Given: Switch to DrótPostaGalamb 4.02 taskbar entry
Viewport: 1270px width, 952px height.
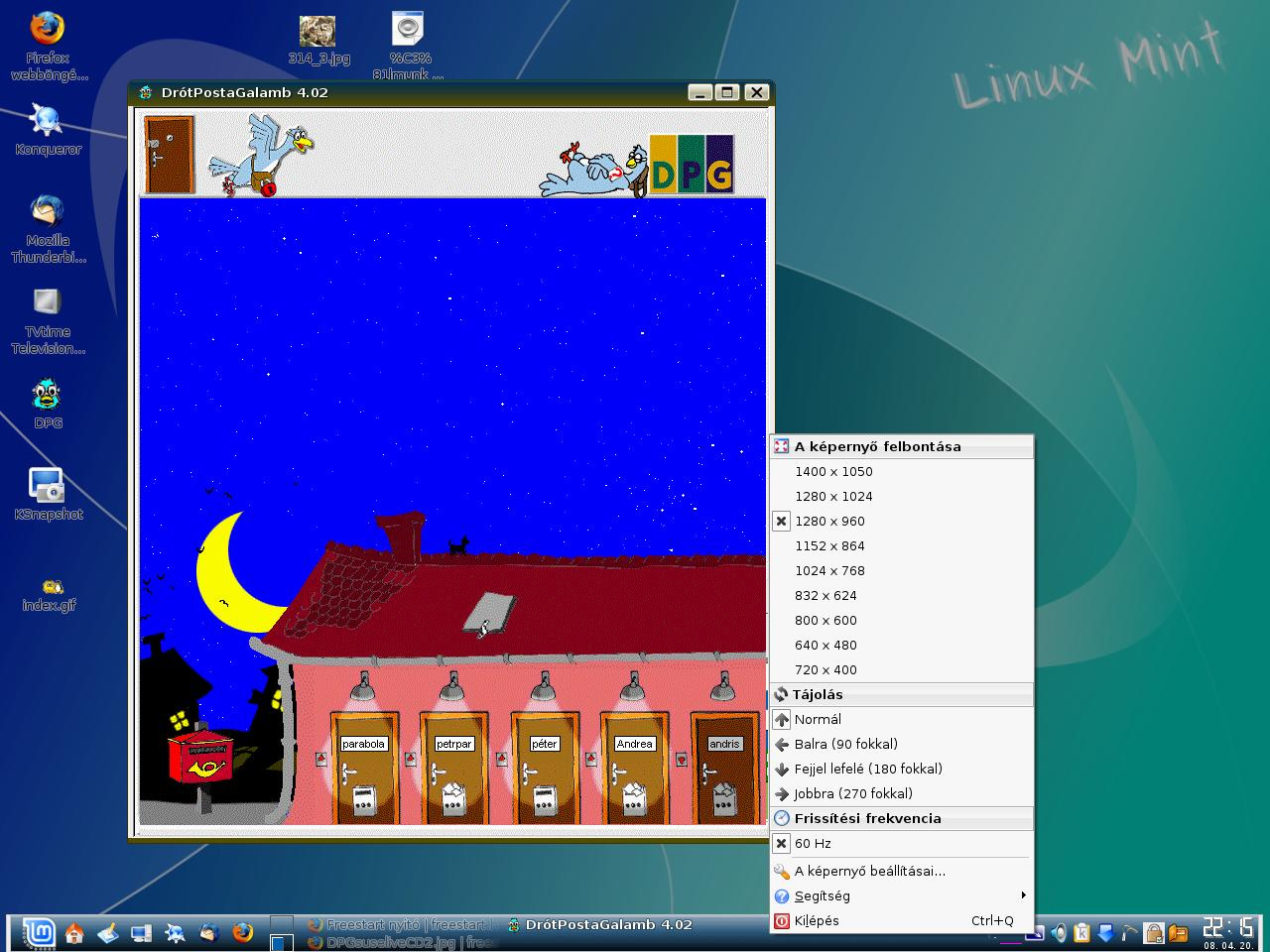Looking at the screenshot, I should tap(599, 924).
